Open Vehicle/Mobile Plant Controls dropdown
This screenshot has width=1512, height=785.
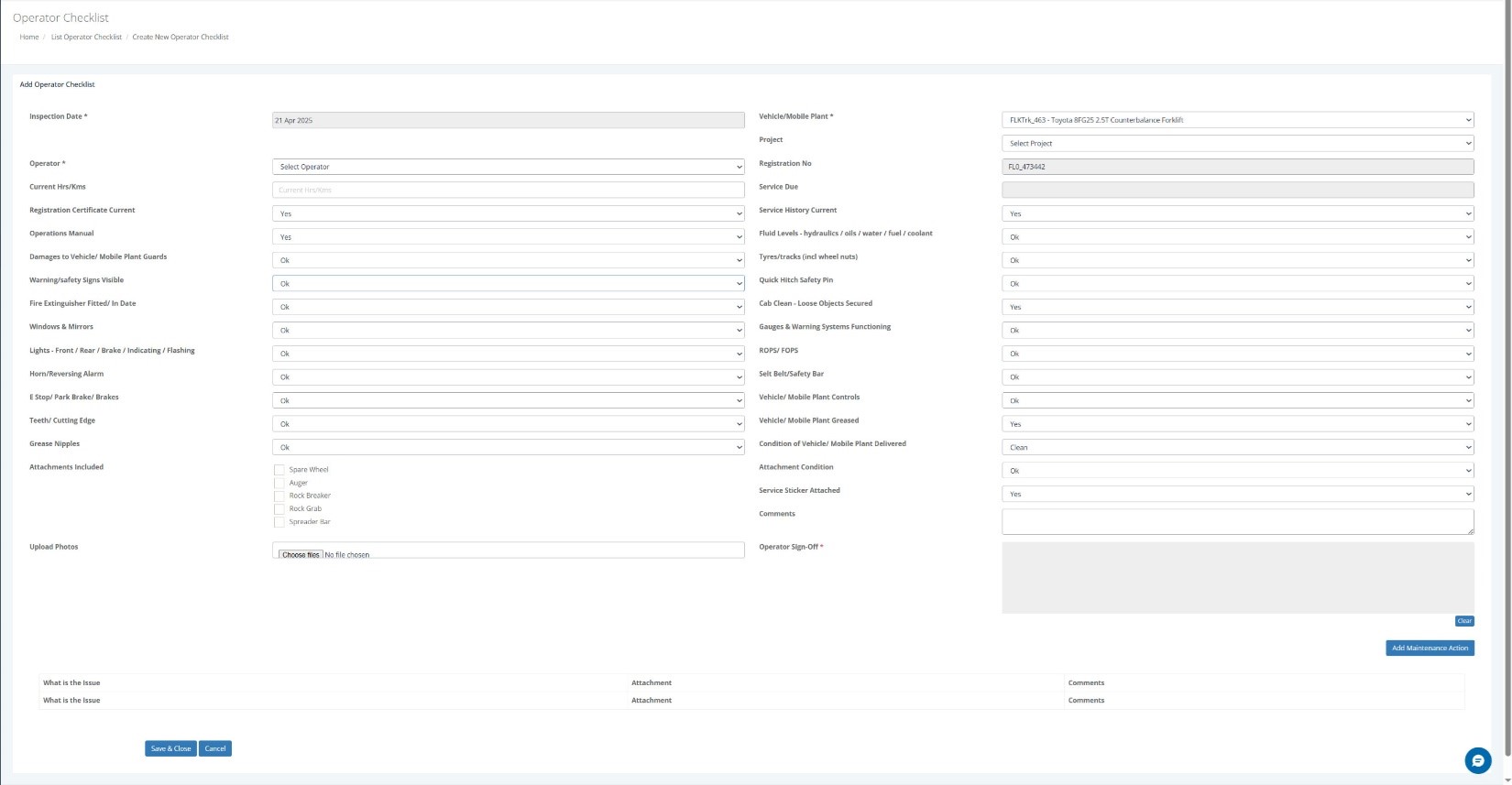tap(1238, 400)
